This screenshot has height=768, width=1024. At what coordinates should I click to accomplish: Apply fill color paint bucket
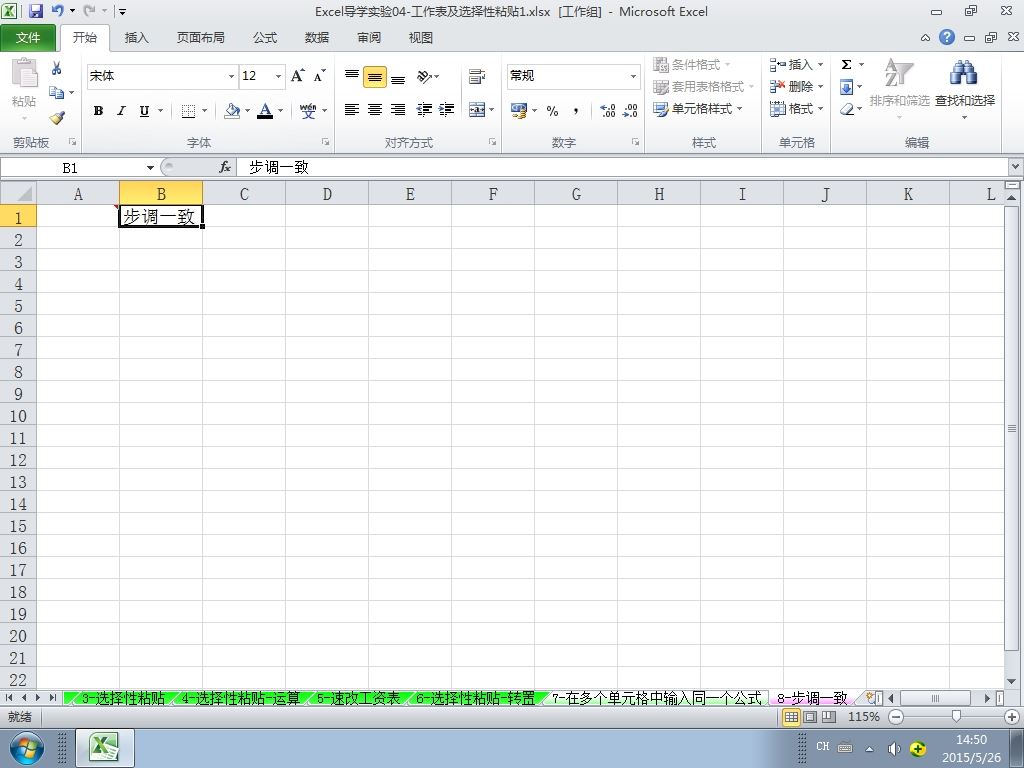pyautogui.click(x=232, y=111)
